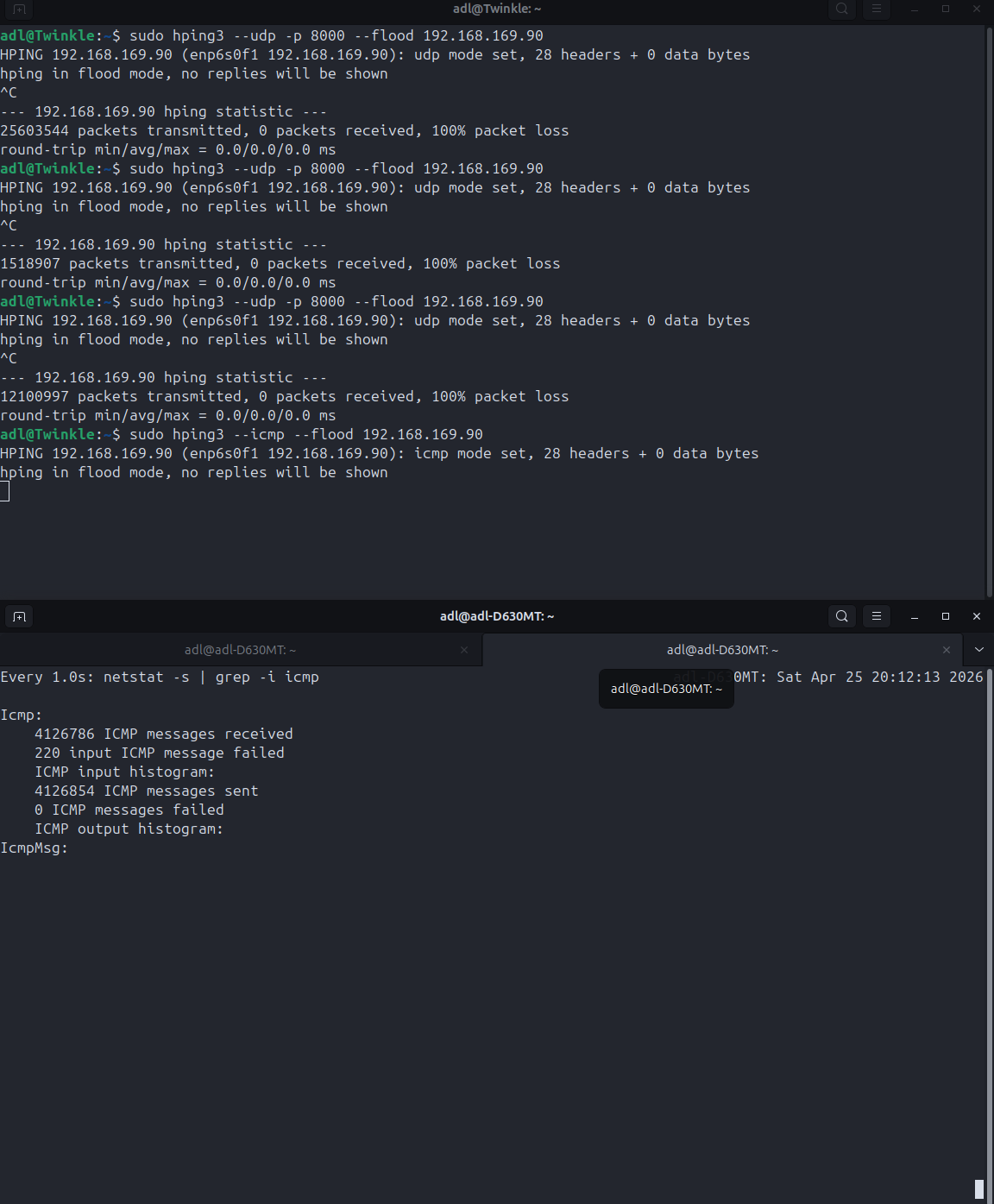Switch to the first adl@adl-D630MT tab
This screenshot has height=1204, width=994.
click(x=240, y=650)
